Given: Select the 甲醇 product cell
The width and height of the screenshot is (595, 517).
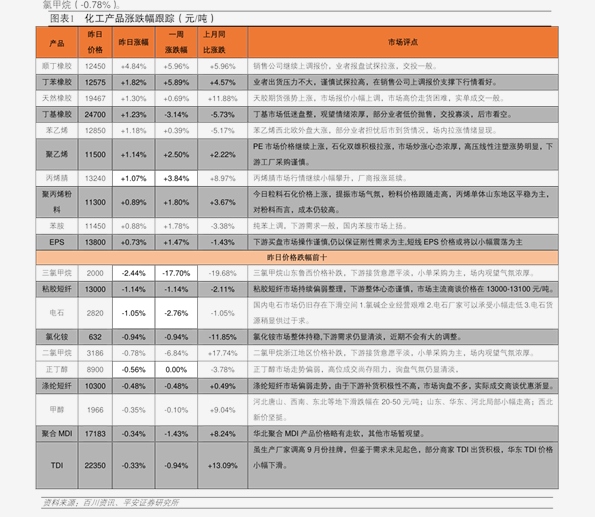Looking at the screenshot, I should [x=57, y=410].
